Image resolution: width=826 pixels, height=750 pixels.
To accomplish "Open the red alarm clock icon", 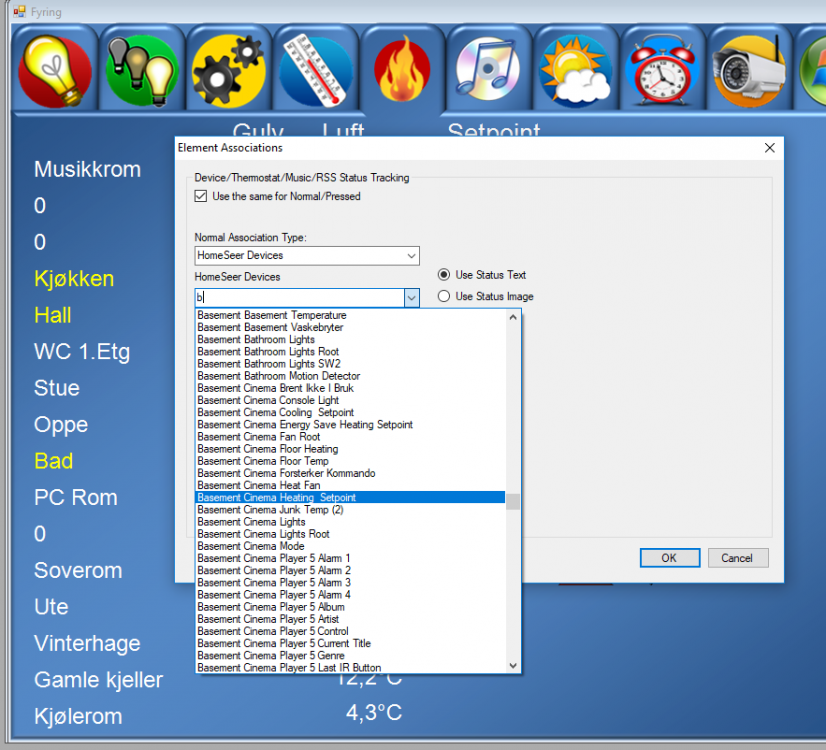I will coord(661,70).
